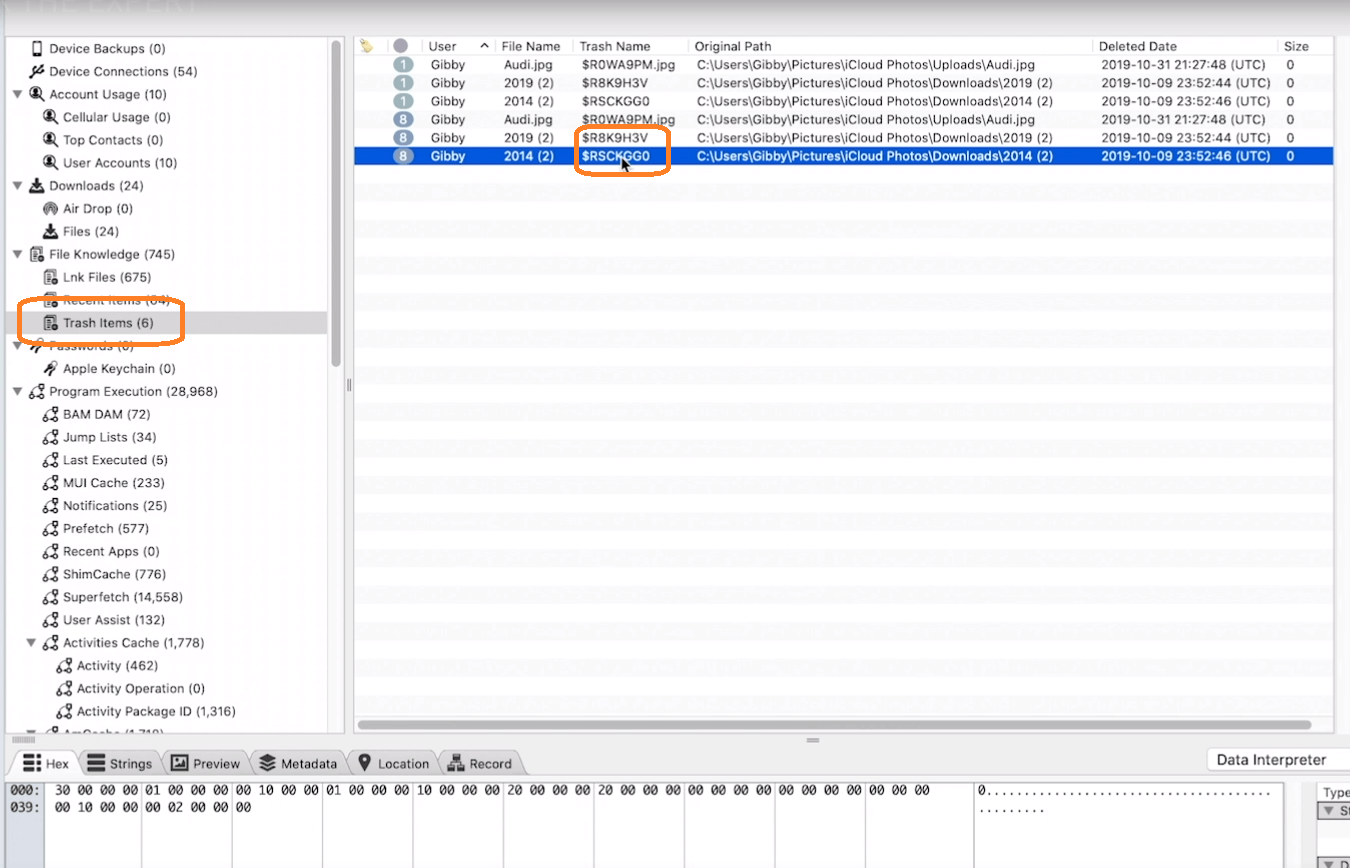Select the Apple Keychain key icon
The width and height of the screenshot is (1350, 868).
point(48,368)
